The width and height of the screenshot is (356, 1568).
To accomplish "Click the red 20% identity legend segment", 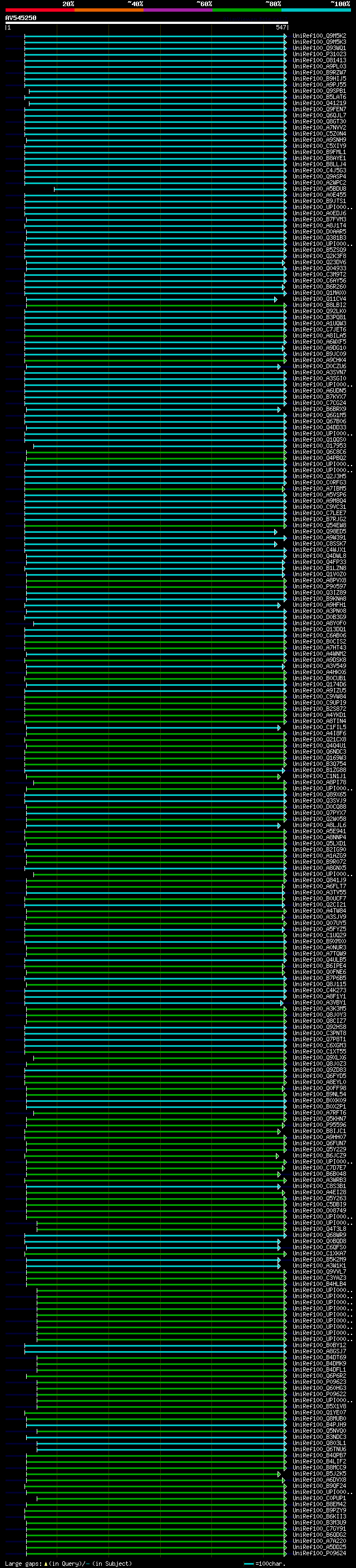I will (39, 10).
